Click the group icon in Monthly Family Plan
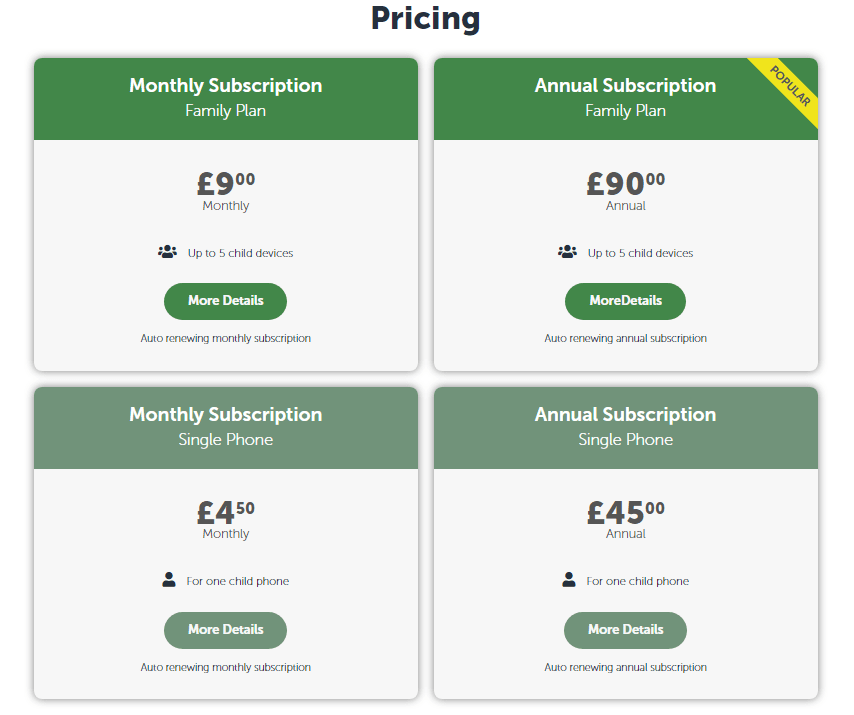This screenshot has height=715, width=854. tap(167, 252)
